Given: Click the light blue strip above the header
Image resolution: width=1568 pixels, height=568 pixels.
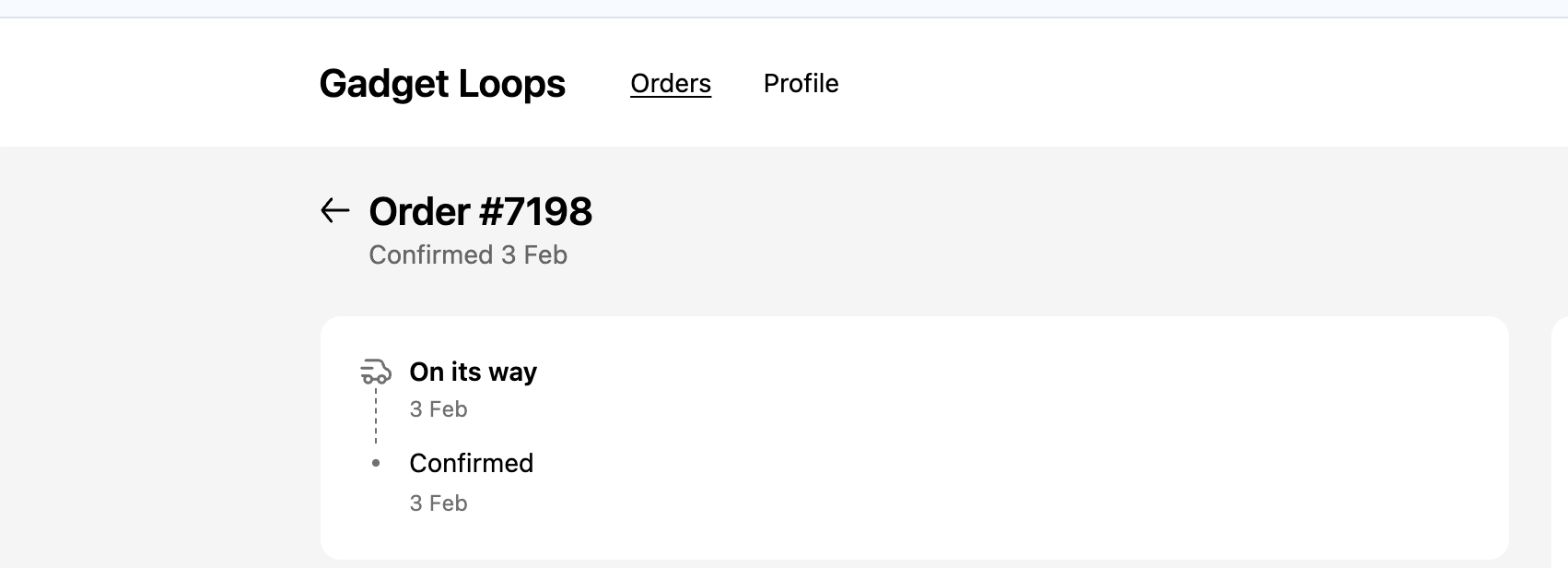Looking at the screenshot, I should pos(783,8).
